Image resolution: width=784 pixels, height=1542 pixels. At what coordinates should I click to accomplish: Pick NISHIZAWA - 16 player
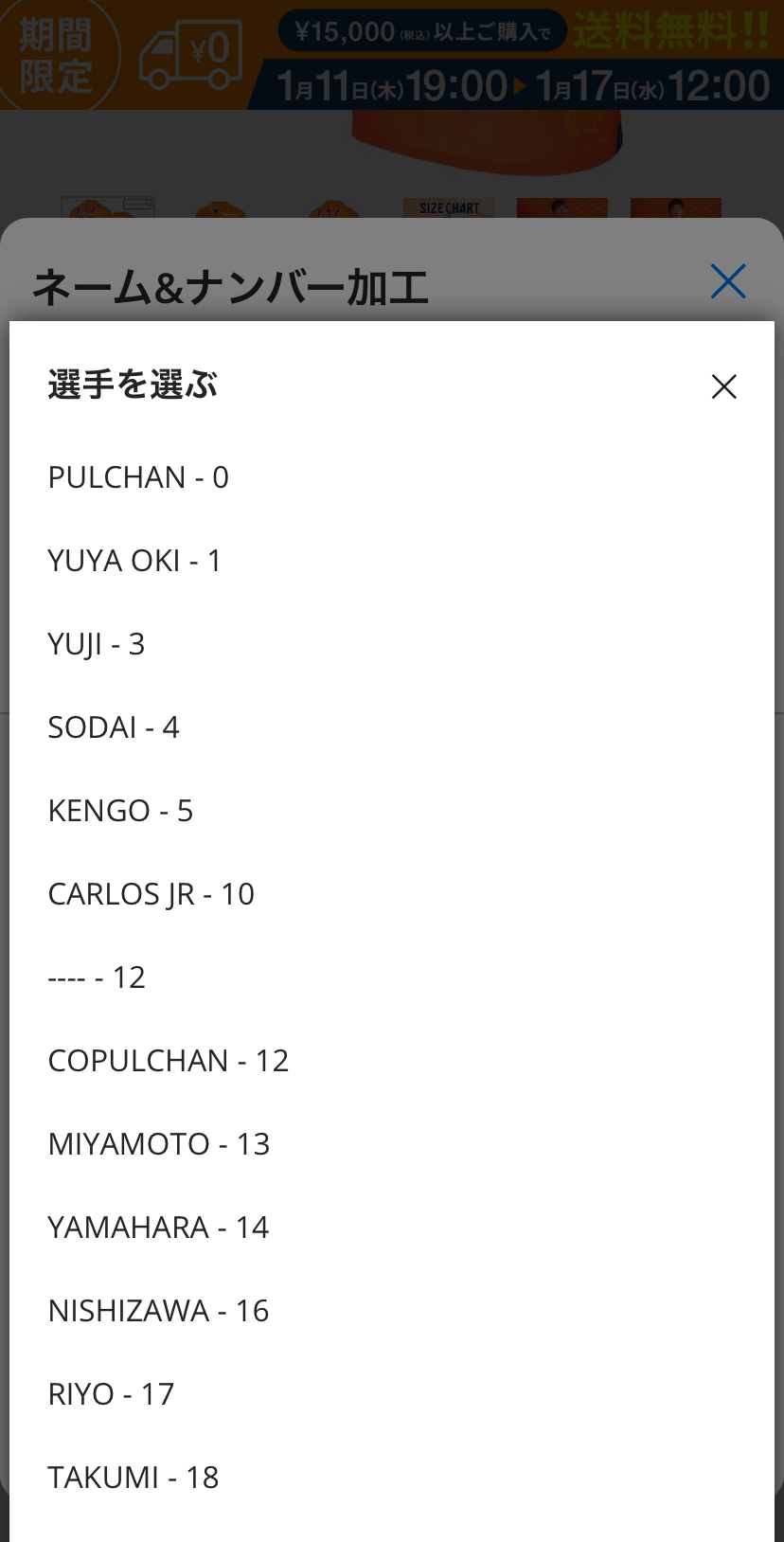pos(158,1311)
